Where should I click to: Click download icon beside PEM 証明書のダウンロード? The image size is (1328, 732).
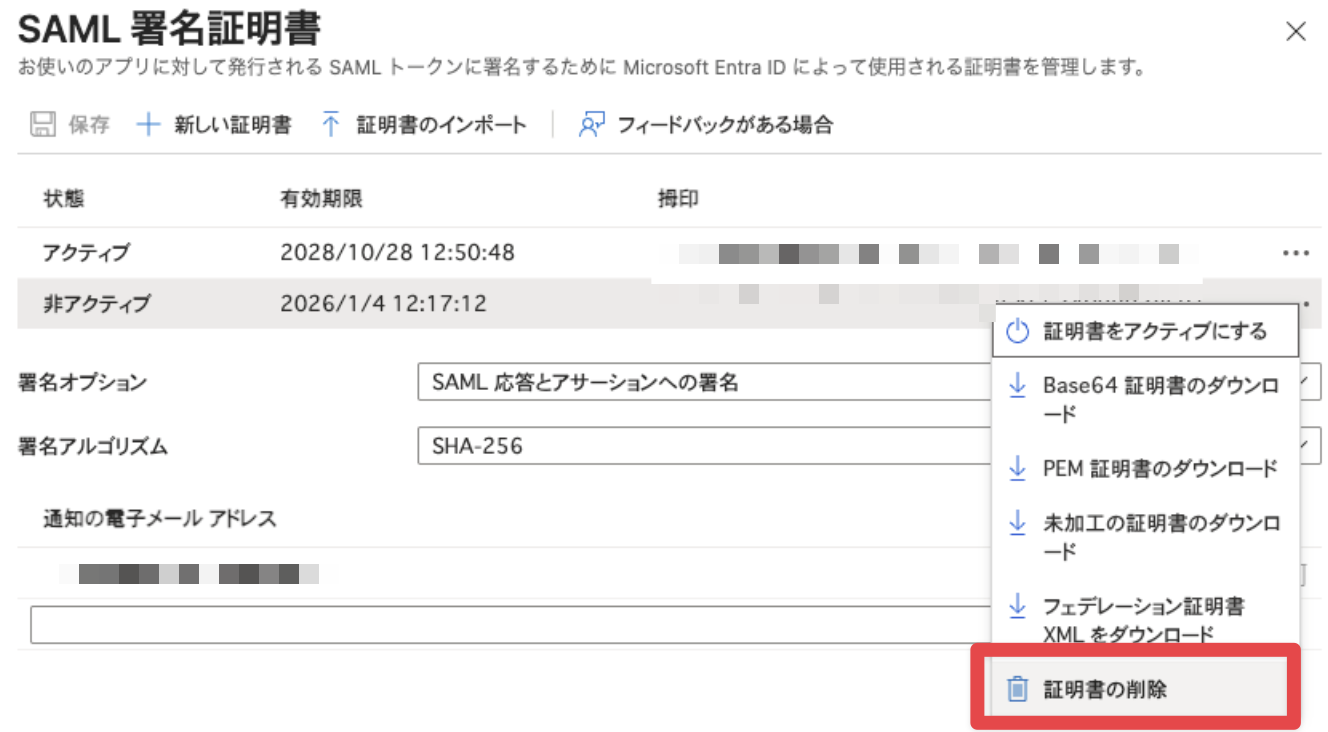[x=1017, y=468]
